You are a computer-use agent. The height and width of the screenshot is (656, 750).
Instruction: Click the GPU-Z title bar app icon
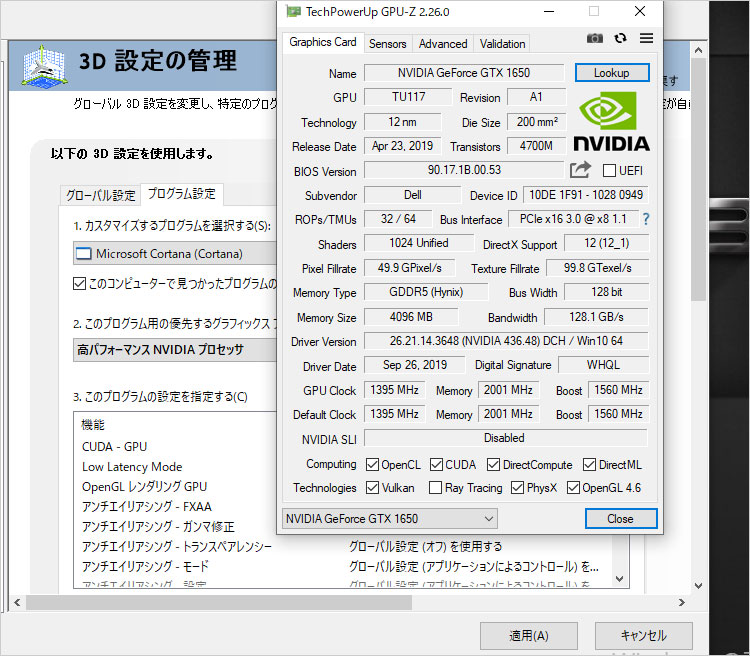pyautogui.click(x=293, y=11)
